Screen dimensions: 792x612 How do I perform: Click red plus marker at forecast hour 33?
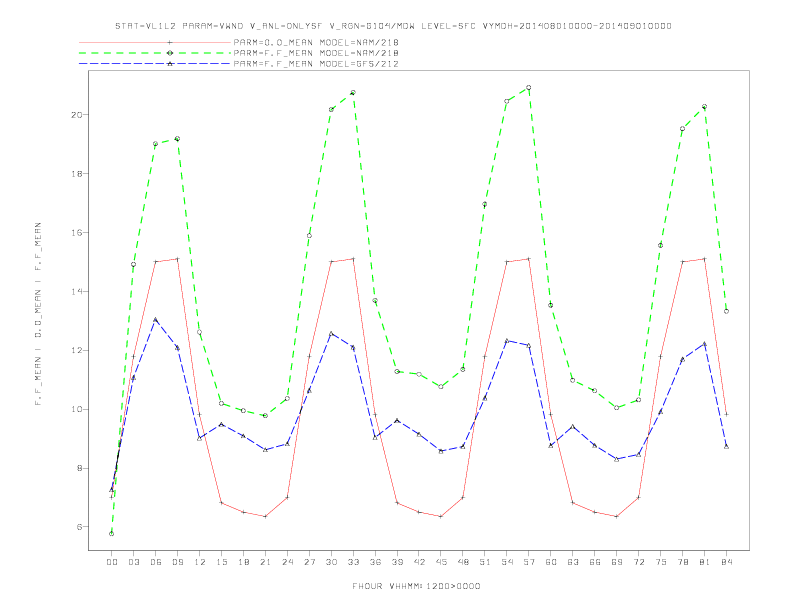tap(353, 259)
